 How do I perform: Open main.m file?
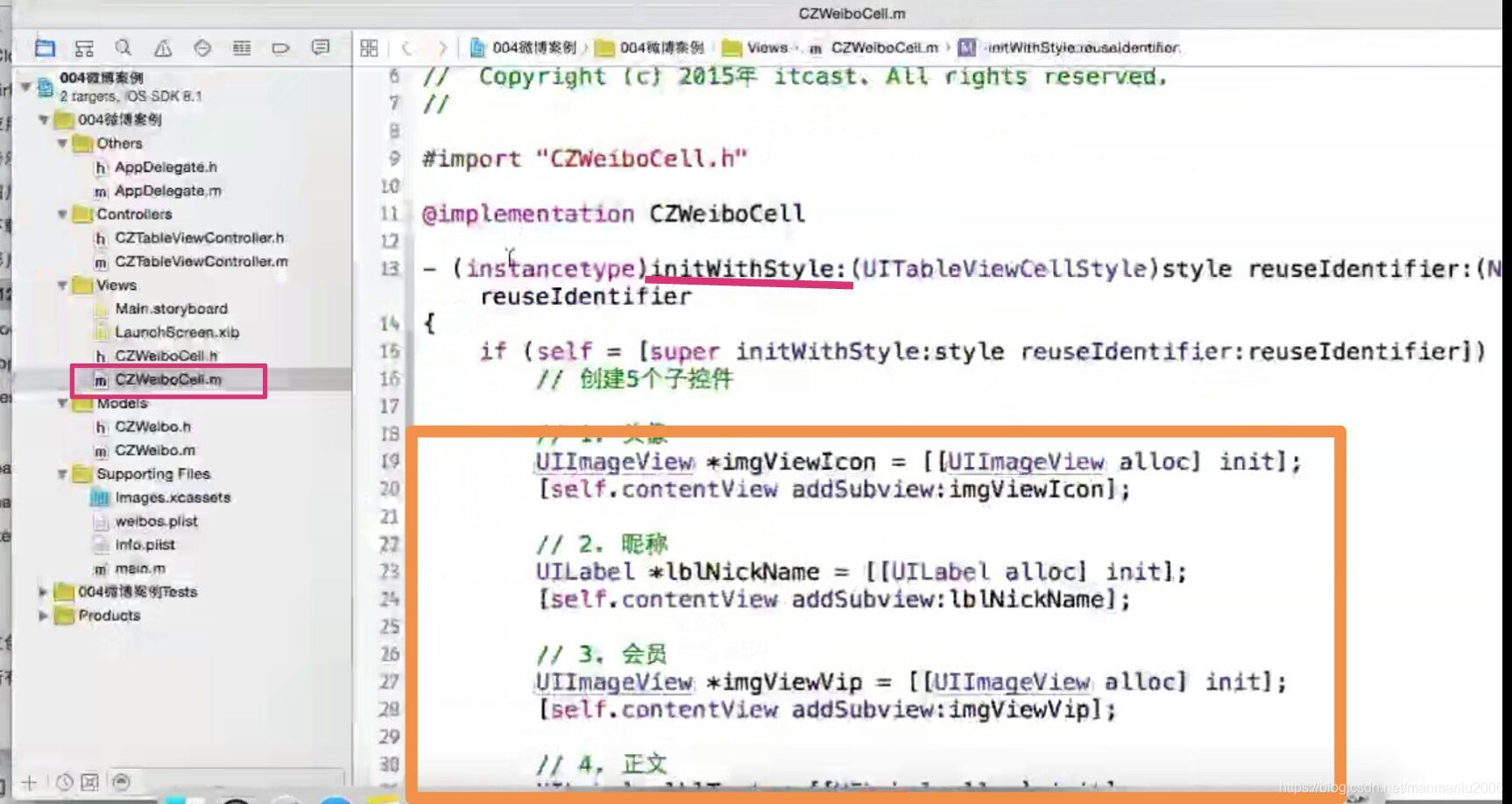[x=139, y=569]
